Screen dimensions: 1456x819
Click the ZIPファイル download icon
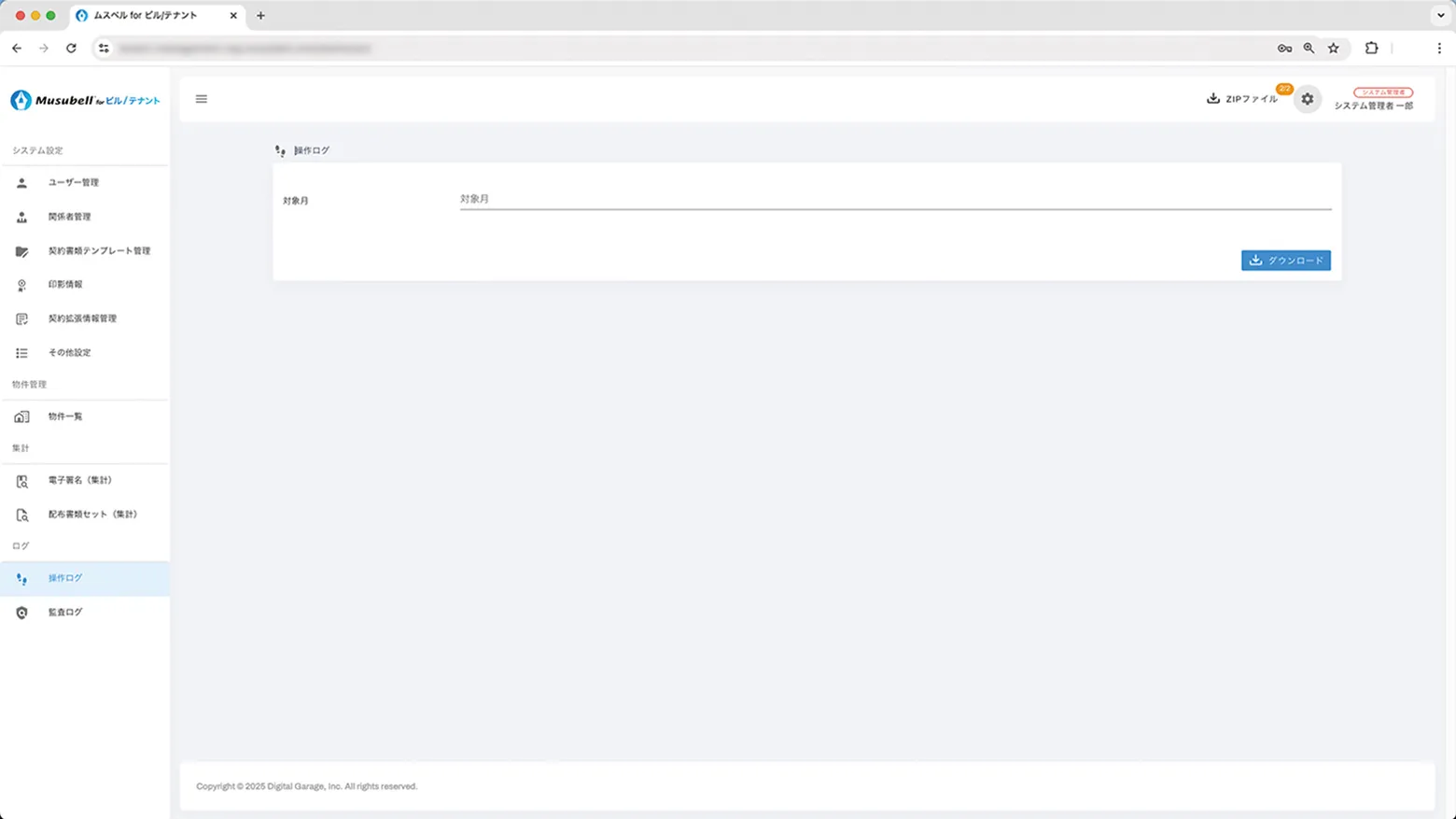point(1212,99)
